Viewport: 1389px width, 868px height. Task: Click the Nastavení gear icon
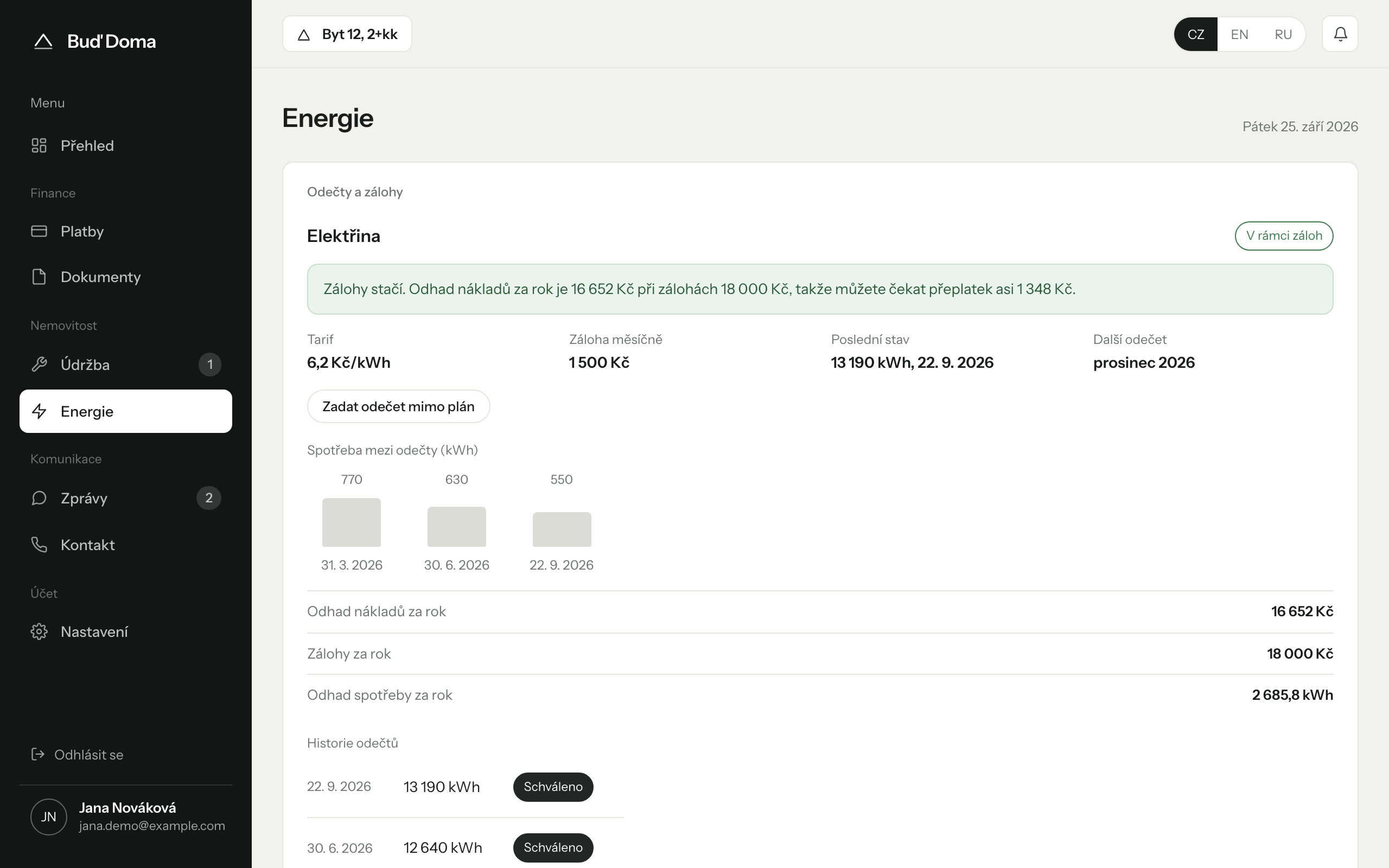tap(39, 631)
